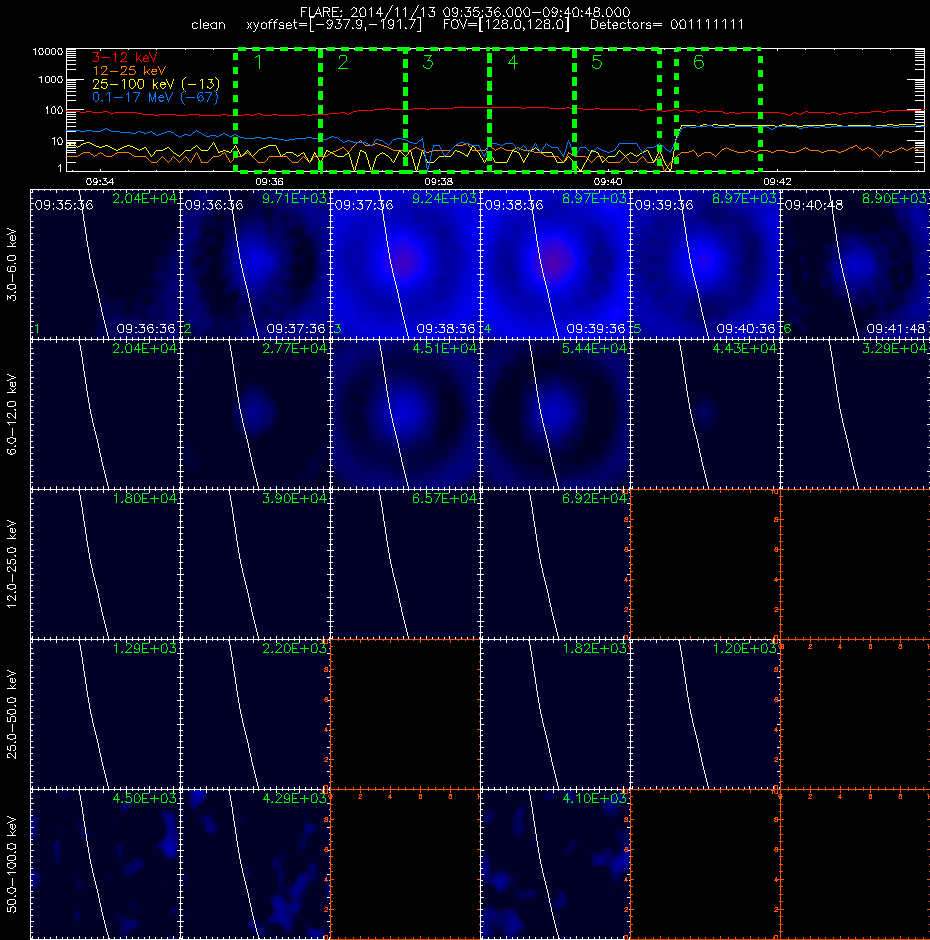Click the 'Detectors= 001111111' text
Viewport: 930px width, 940px height.
click(x=667, y=25)
